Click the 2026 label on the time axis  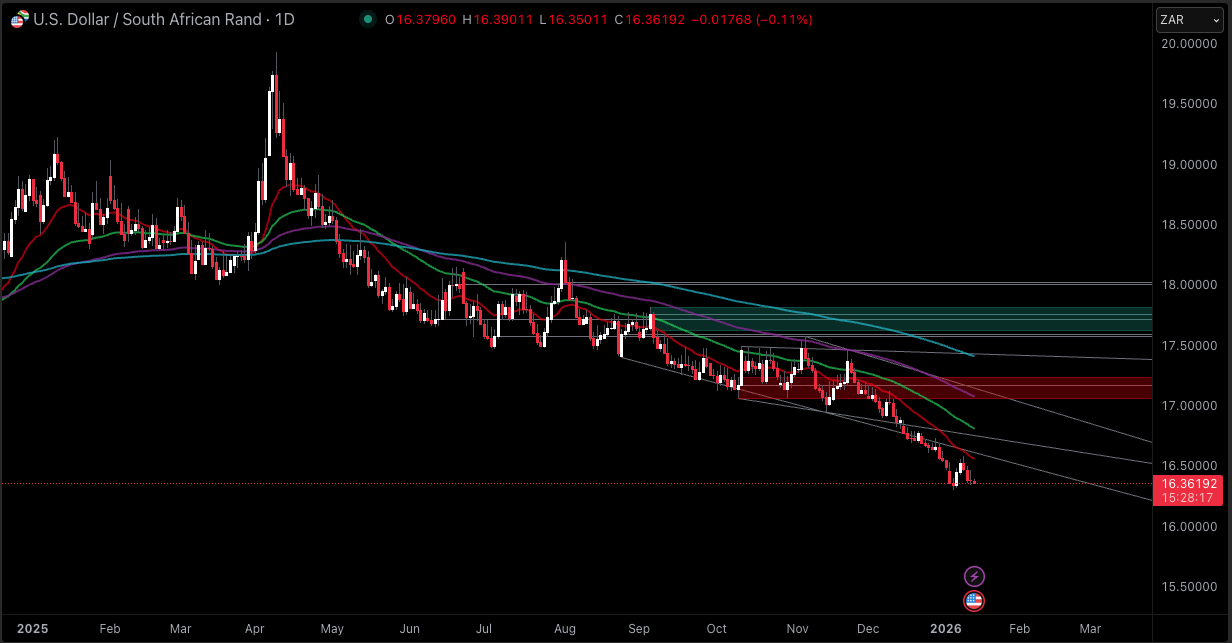click(x=946, y=629)
